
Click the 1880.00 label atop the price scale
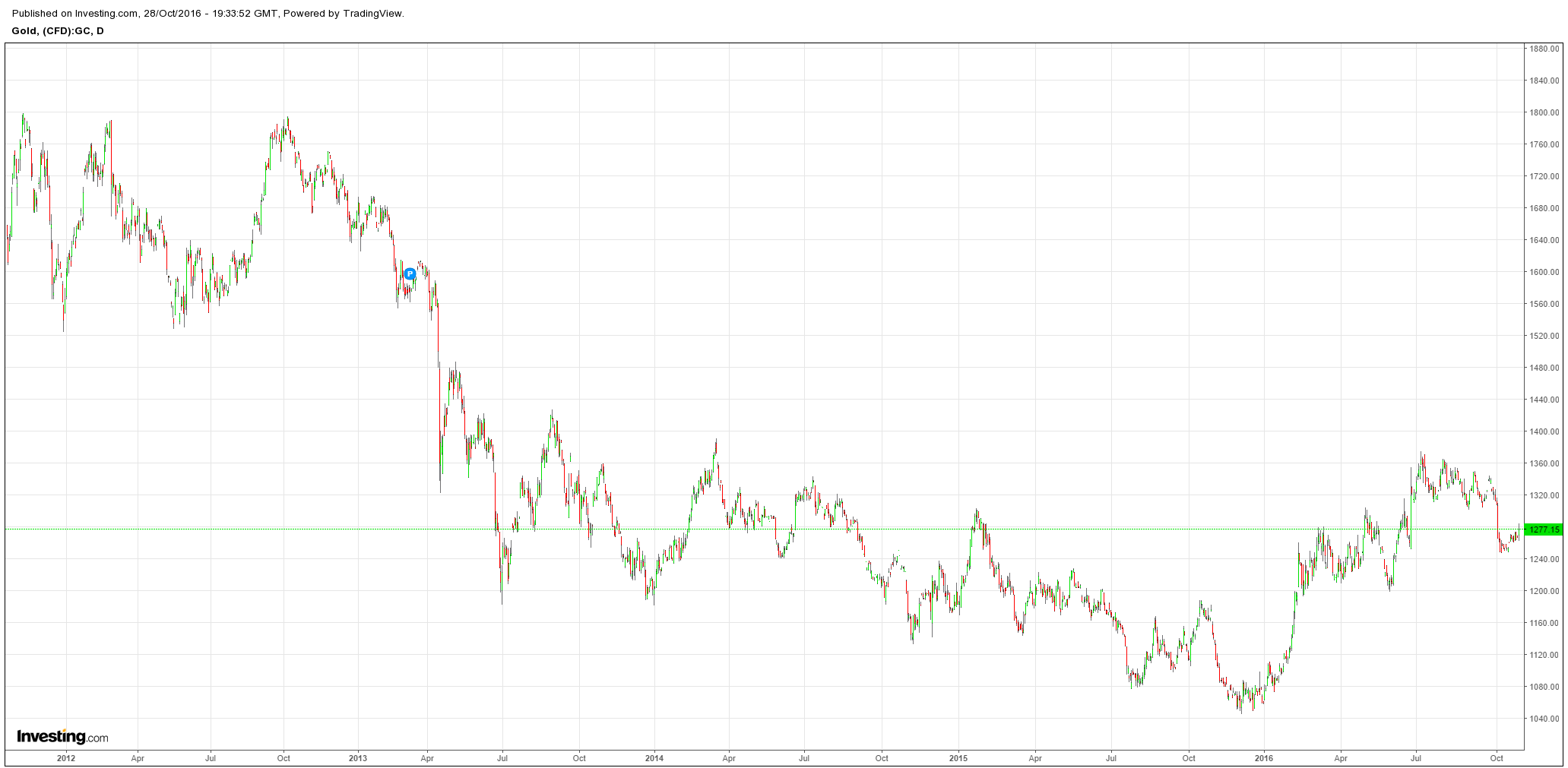click(x=1544, y=49)
